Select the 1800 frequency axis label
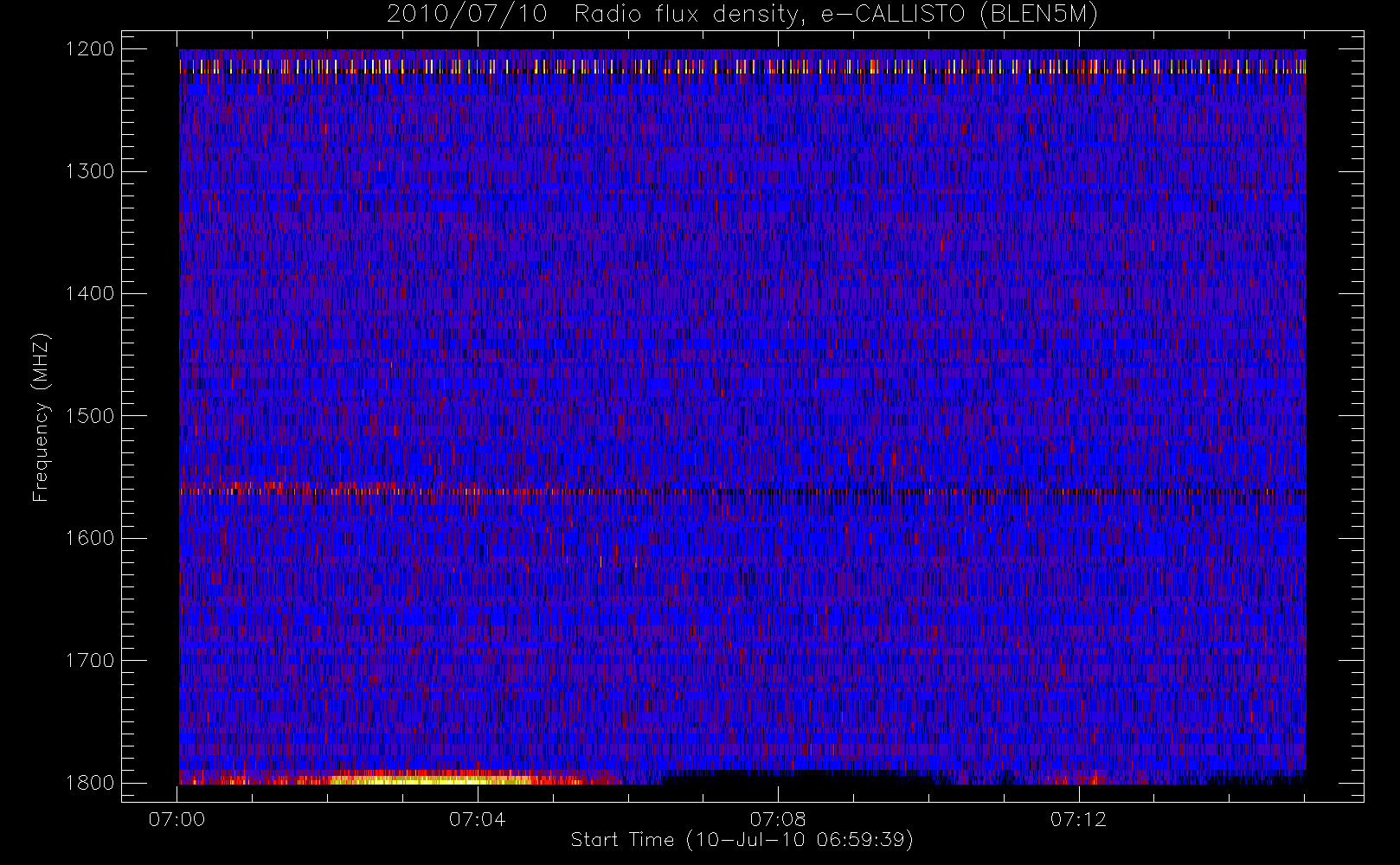1400x865 pixels. 90,783
